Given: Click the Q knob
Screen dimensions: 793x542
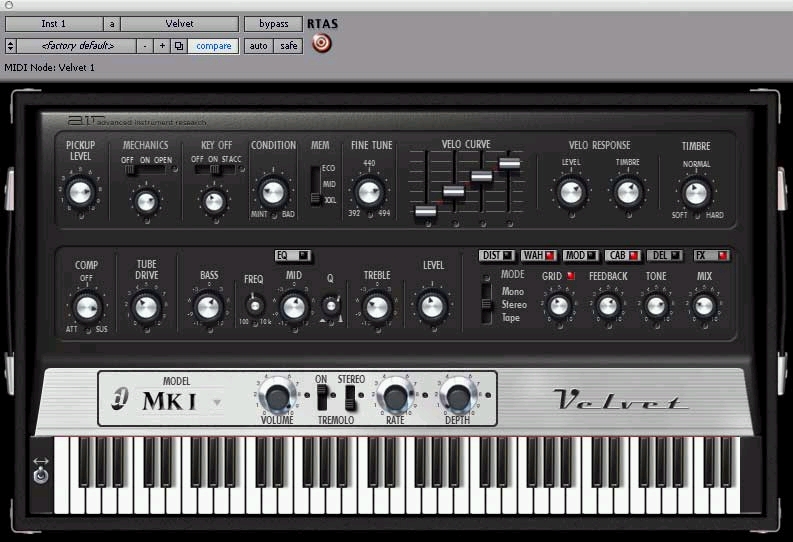Looking at the screenshot, I should click(x=331, y=305).
